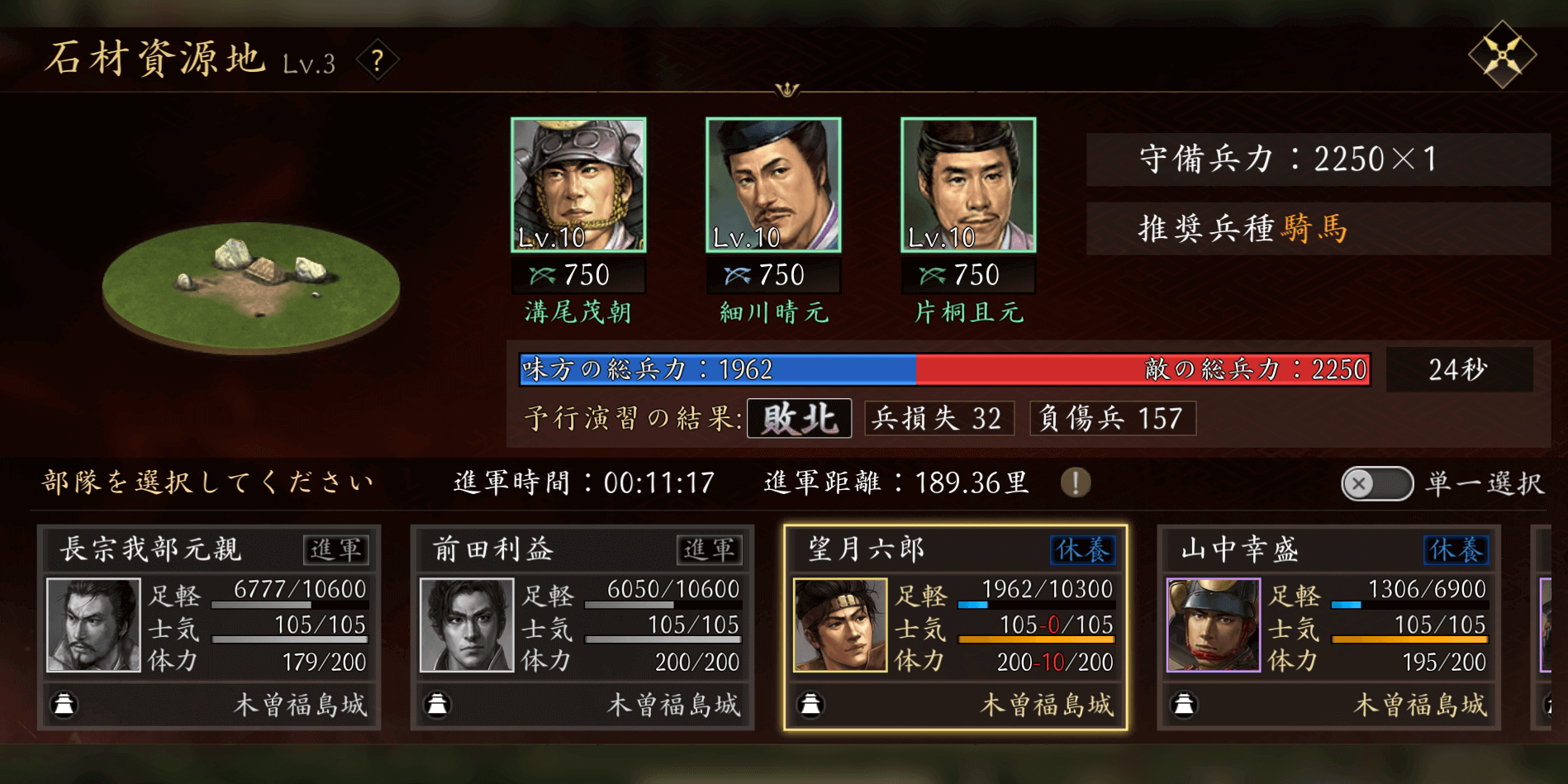Click the ally versus enemy force bar
Screen dimensions: 1568x784
point(945,369)
